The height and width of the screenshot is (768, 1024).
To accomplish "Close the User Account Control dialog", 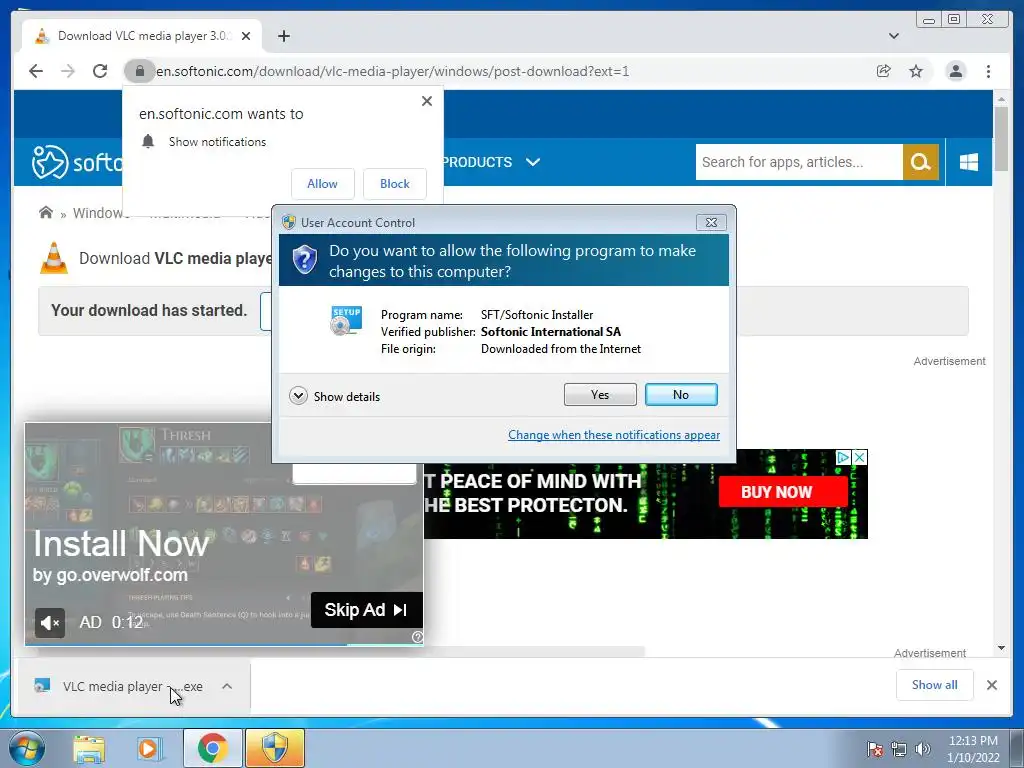I will (711, 223).
